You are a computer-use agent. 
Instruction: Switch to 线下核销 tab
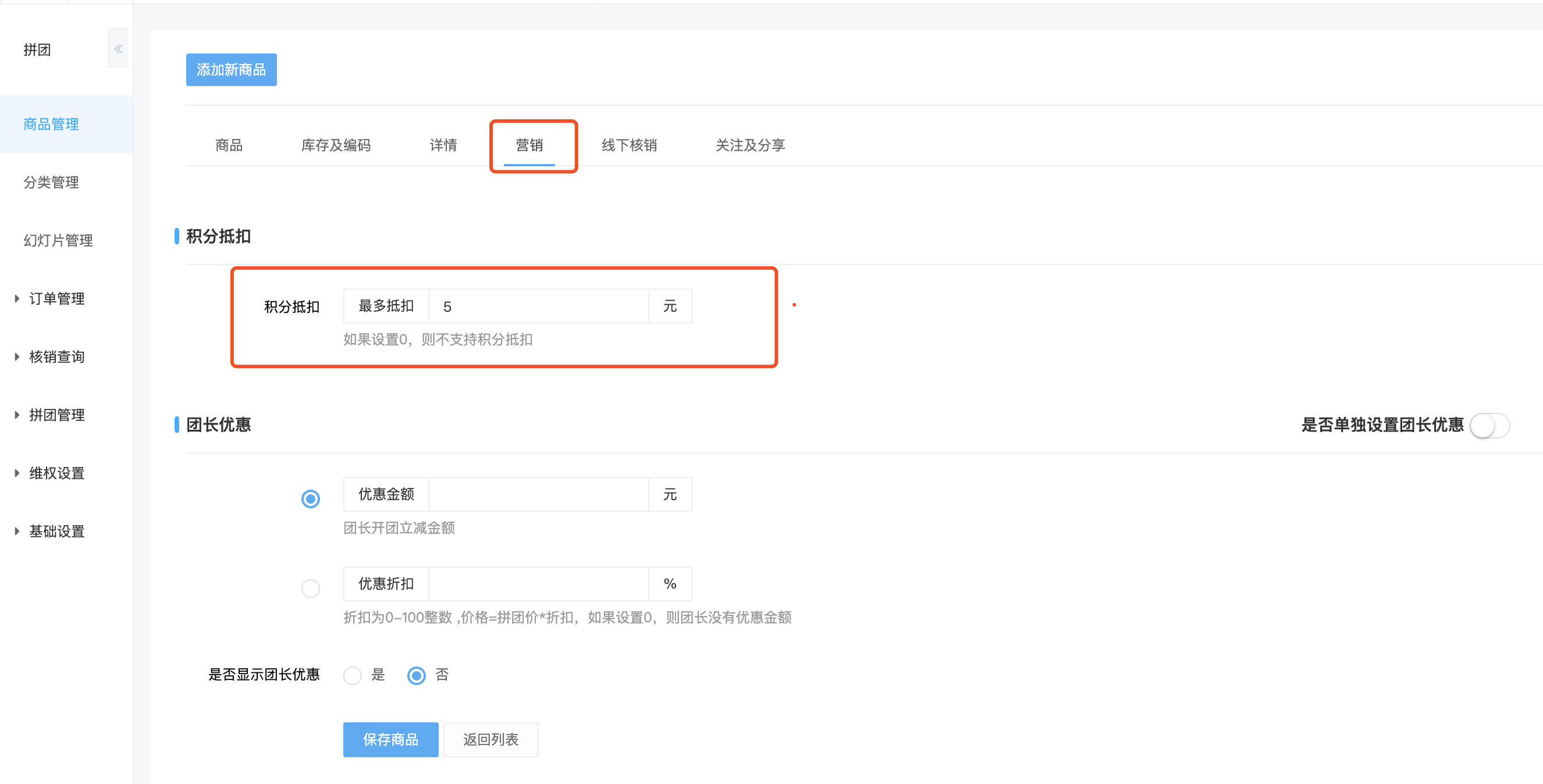[x=630, y=145]
